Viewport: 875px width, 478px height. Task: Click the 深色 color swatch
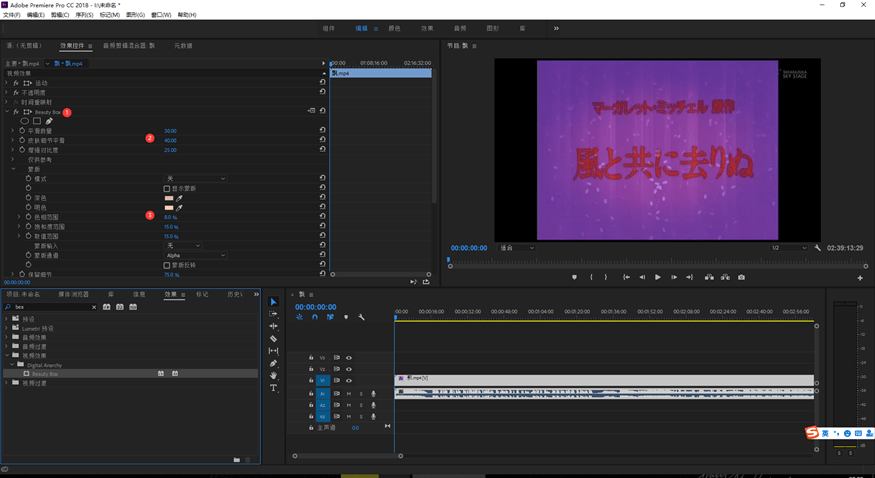click(x=169, y=198)
